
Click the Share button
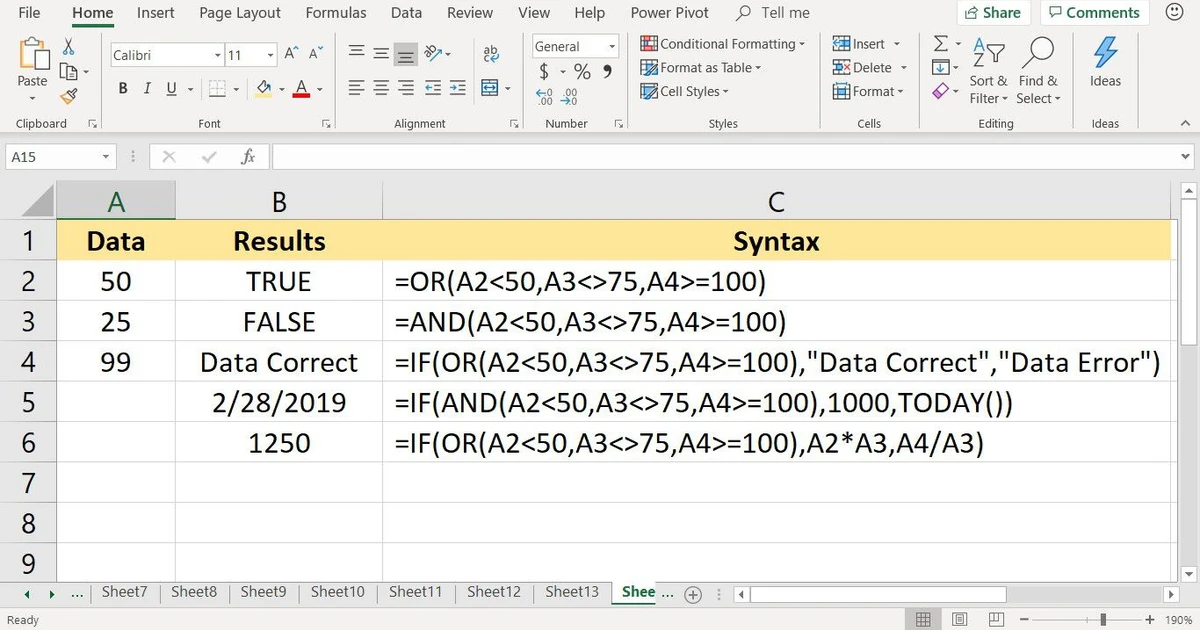[993, 12]
